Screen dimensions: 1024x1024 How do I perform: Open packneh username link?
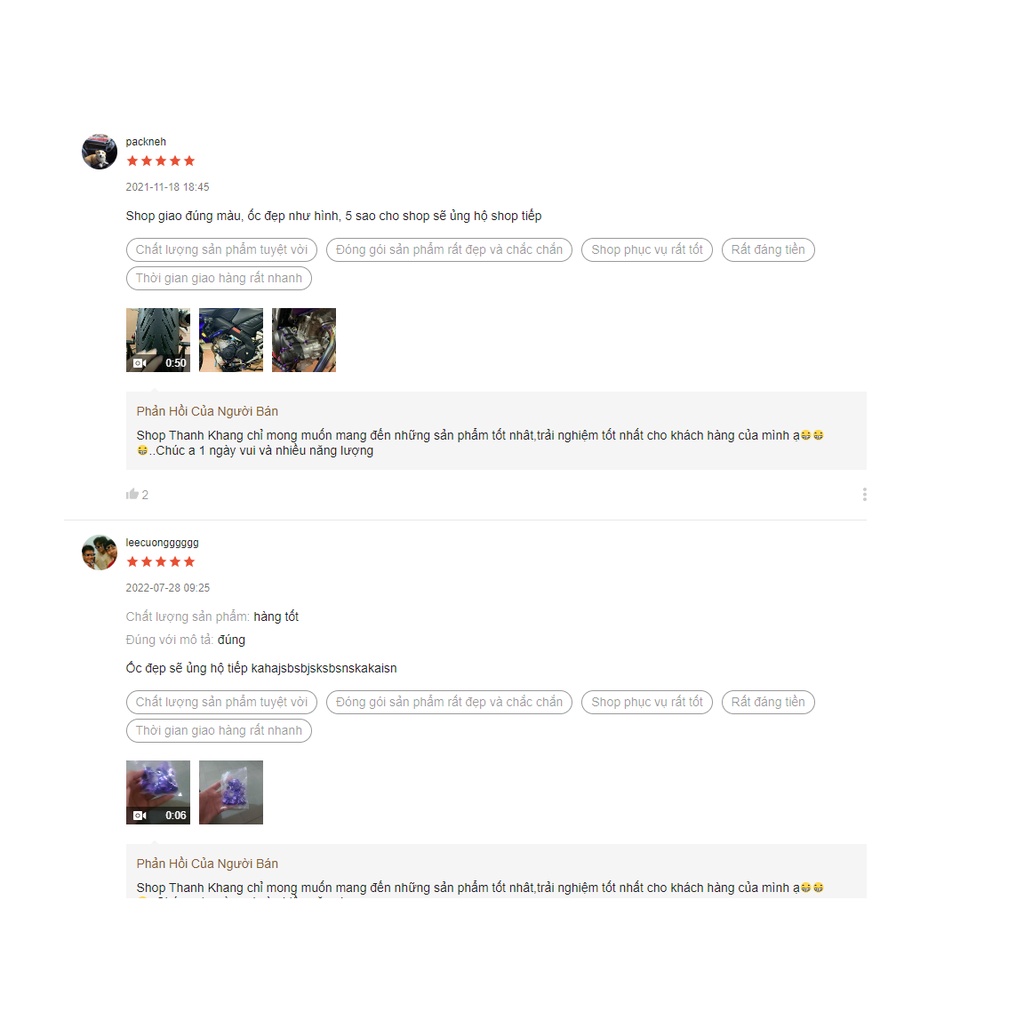pos(146,142)
